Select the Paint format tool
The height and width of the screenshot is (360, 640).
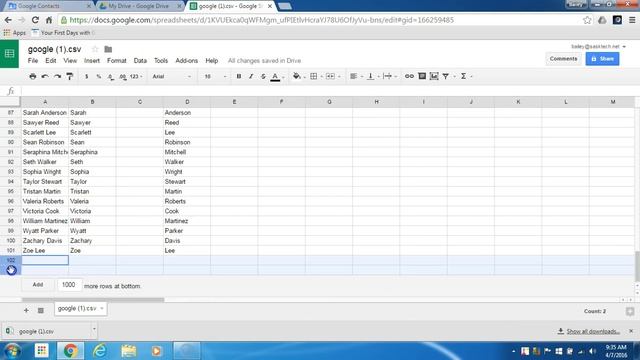coord(70,76)
